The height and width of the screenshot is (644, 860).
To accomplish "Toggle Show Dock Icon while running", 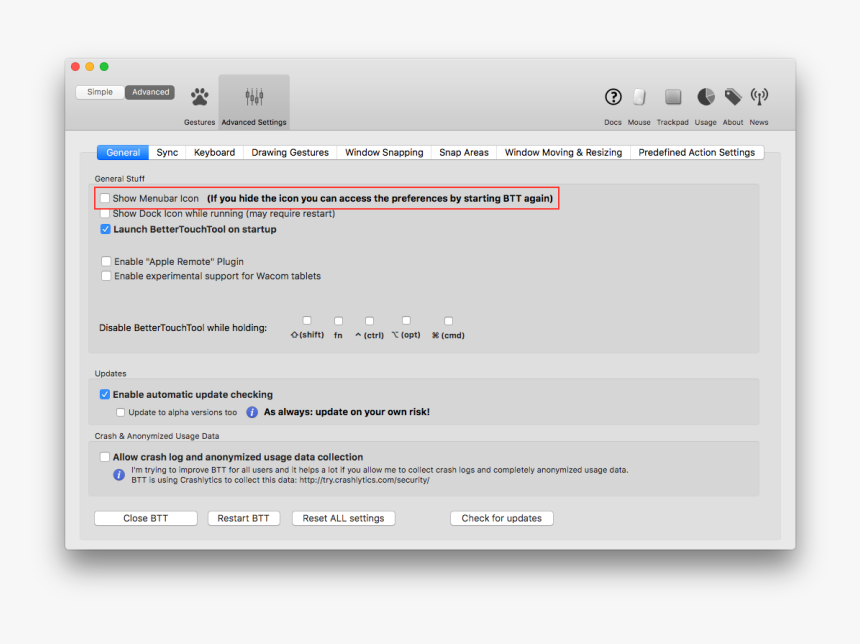I will click(105, 213).
